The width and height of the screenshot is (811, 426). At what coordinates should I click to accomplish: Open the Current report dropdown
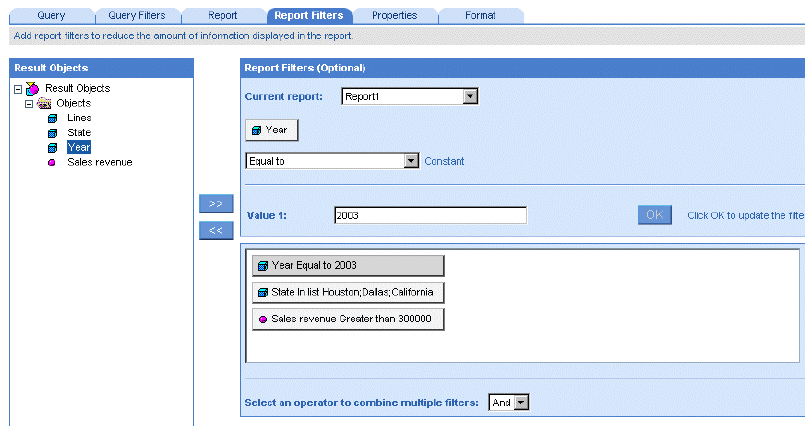point(471,97)
